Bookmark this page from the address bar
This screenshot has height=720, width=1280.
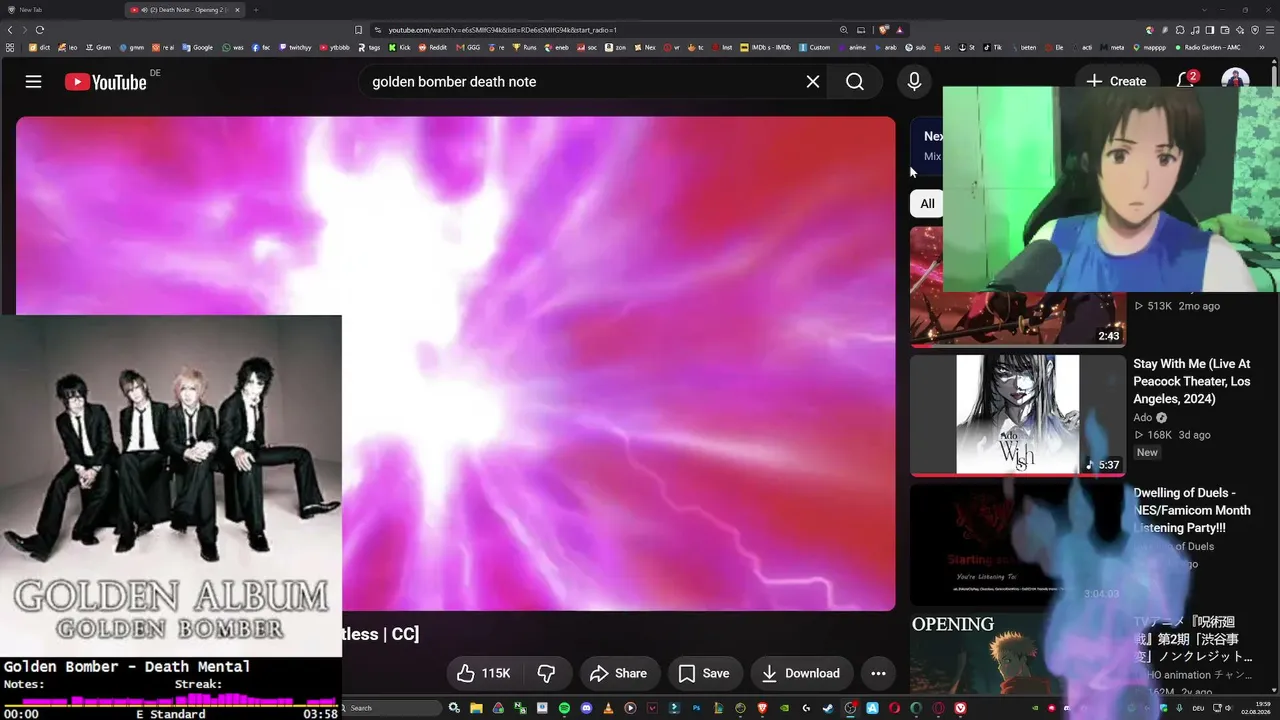[x=358, y=30]
